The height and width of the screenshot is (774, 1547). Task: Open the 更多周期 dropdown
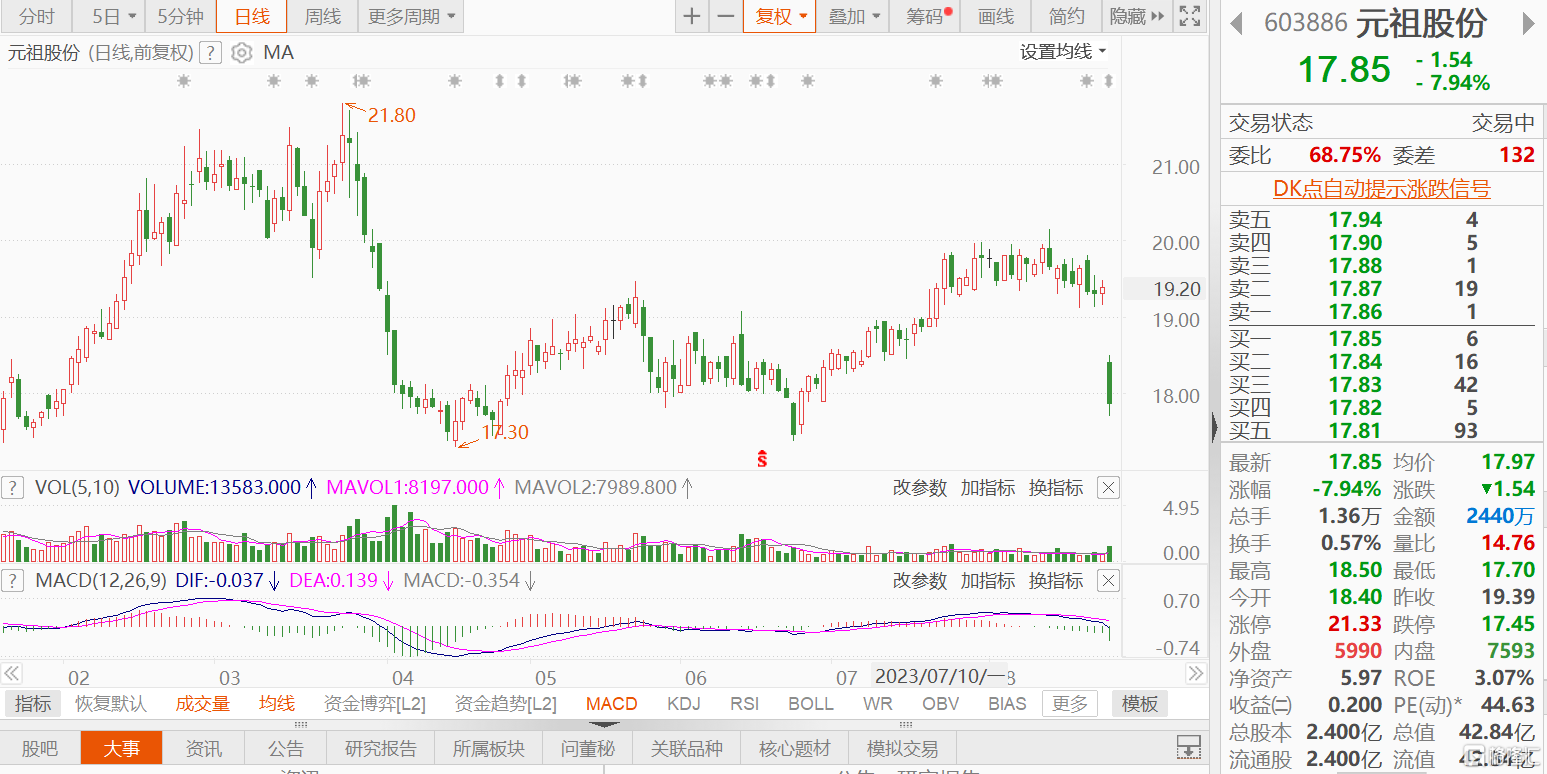click(411, 16)
